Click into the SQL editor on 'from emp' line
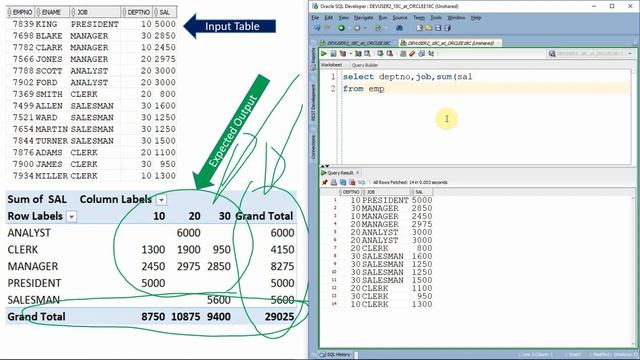Image resolution: width=640 pixels, height=360 pixels. pos(364,89)
